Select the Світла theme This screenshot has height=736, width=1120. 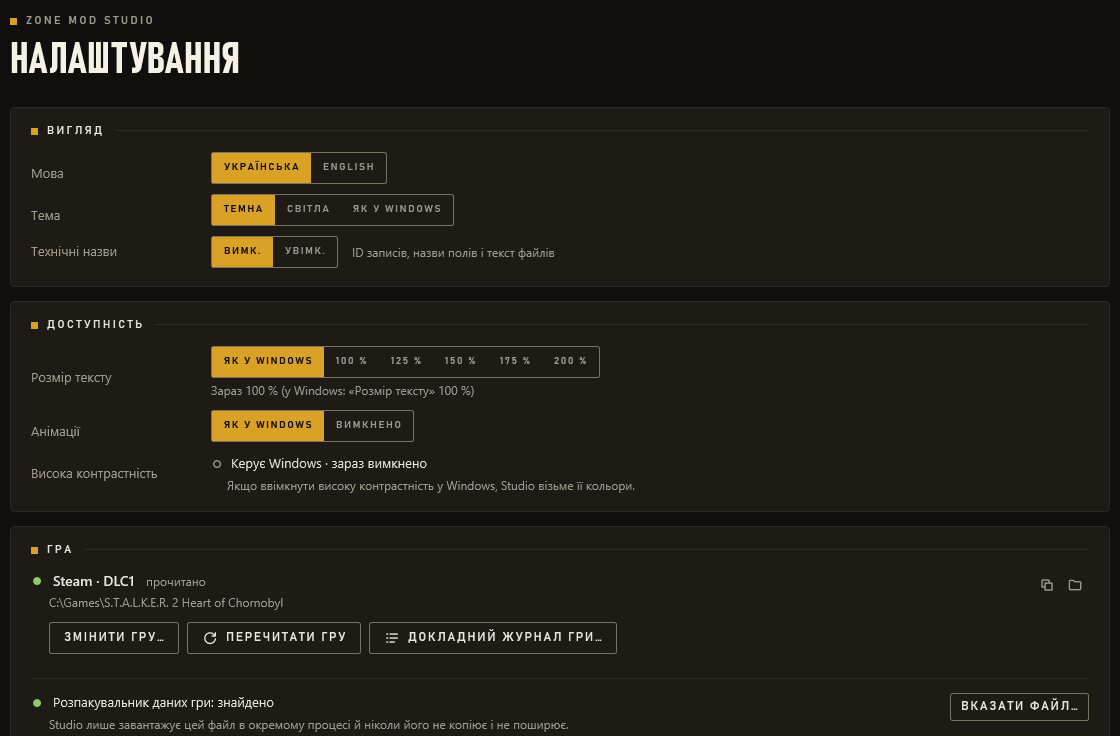point(308,209)
